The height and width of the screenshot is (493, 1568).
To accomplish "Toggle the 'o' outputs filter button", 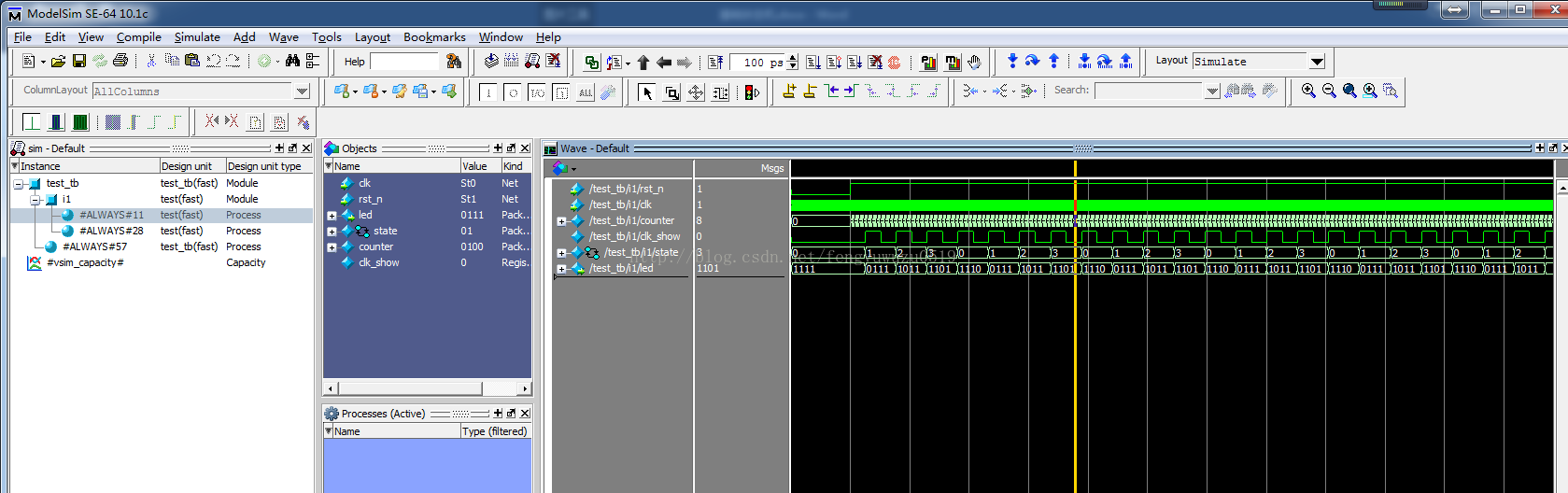I will coord(513,92).
